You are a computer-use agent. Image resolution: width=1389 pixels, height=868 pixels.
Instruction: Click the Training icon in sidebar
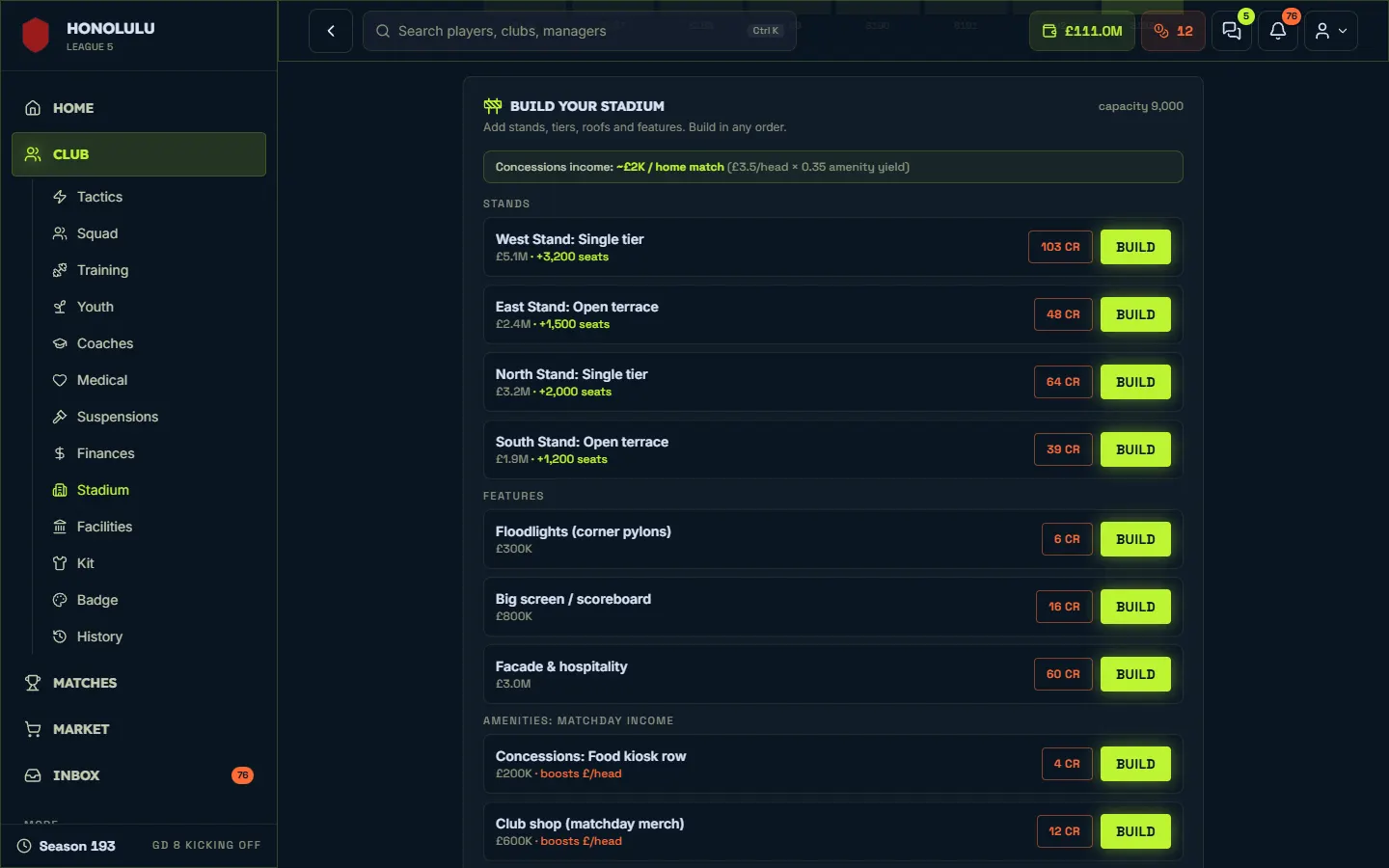pos(60,270)
